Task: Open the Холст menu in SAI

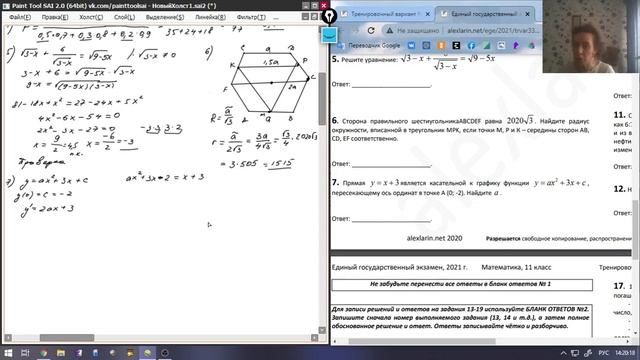Action: (x=91, y=17)
